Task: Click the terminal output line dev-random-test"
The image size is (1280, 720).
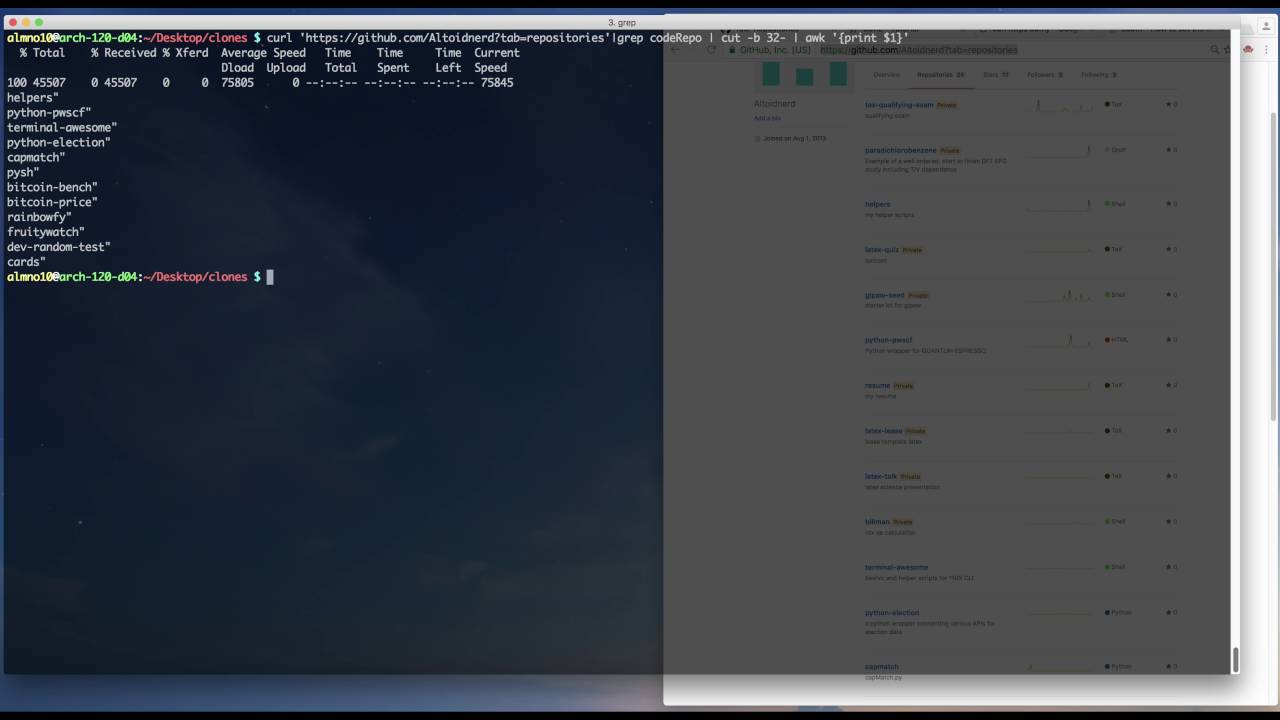Action: pos(59,247)
